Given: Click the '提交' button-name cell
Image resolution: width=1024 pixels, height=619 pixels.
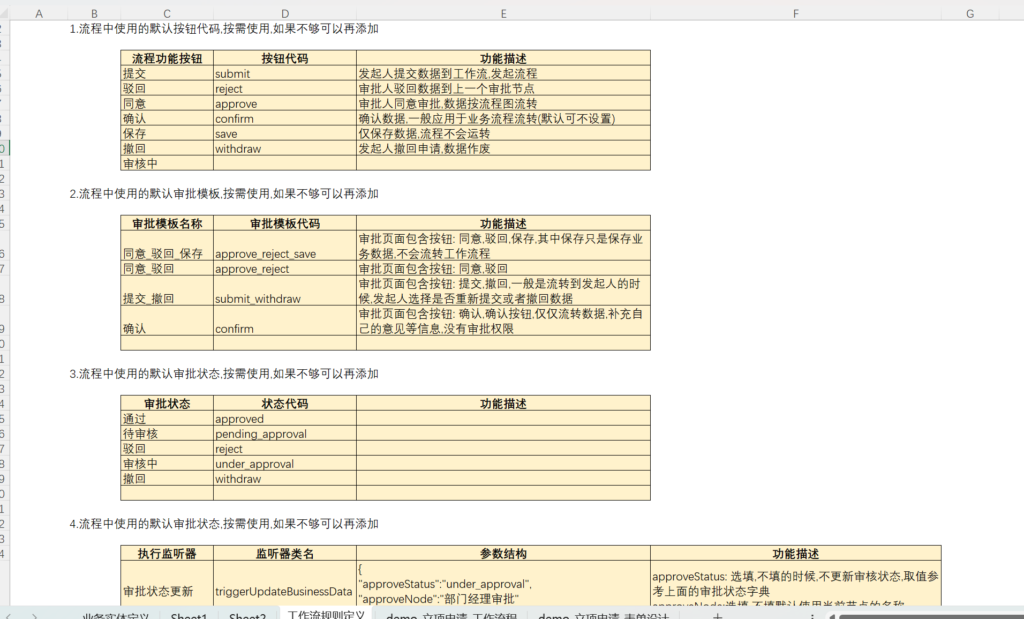Looking at the screenshot, I should click(167, 73).
